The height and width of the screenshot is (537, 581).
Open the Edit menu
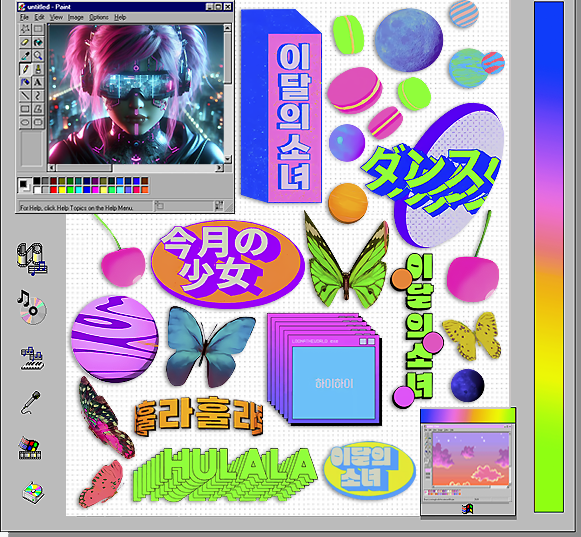(39, 17)
